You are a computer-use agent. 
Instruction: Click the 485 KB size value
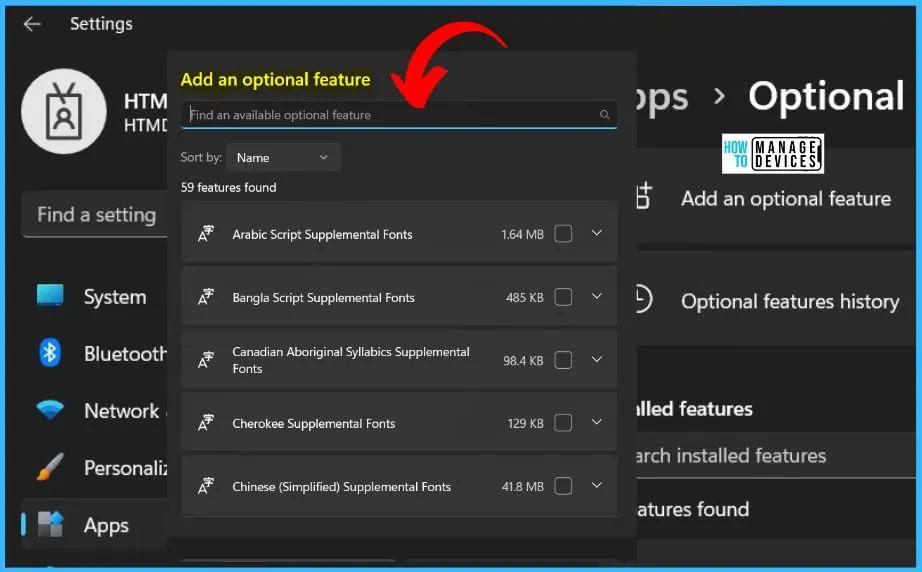(525, 297)
